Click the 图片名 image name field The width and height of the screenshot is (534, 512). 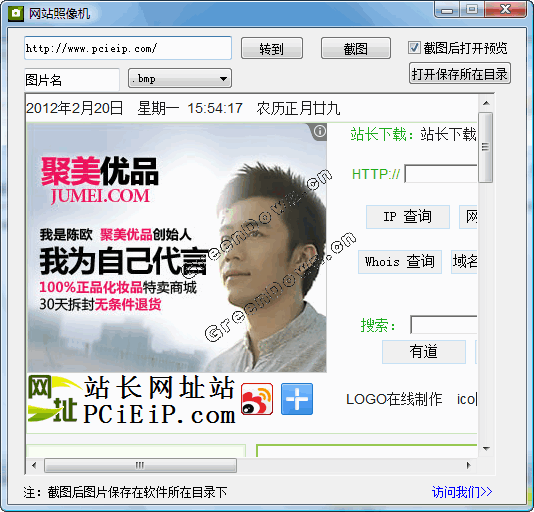pyautogui.click(x=72, y=79)
